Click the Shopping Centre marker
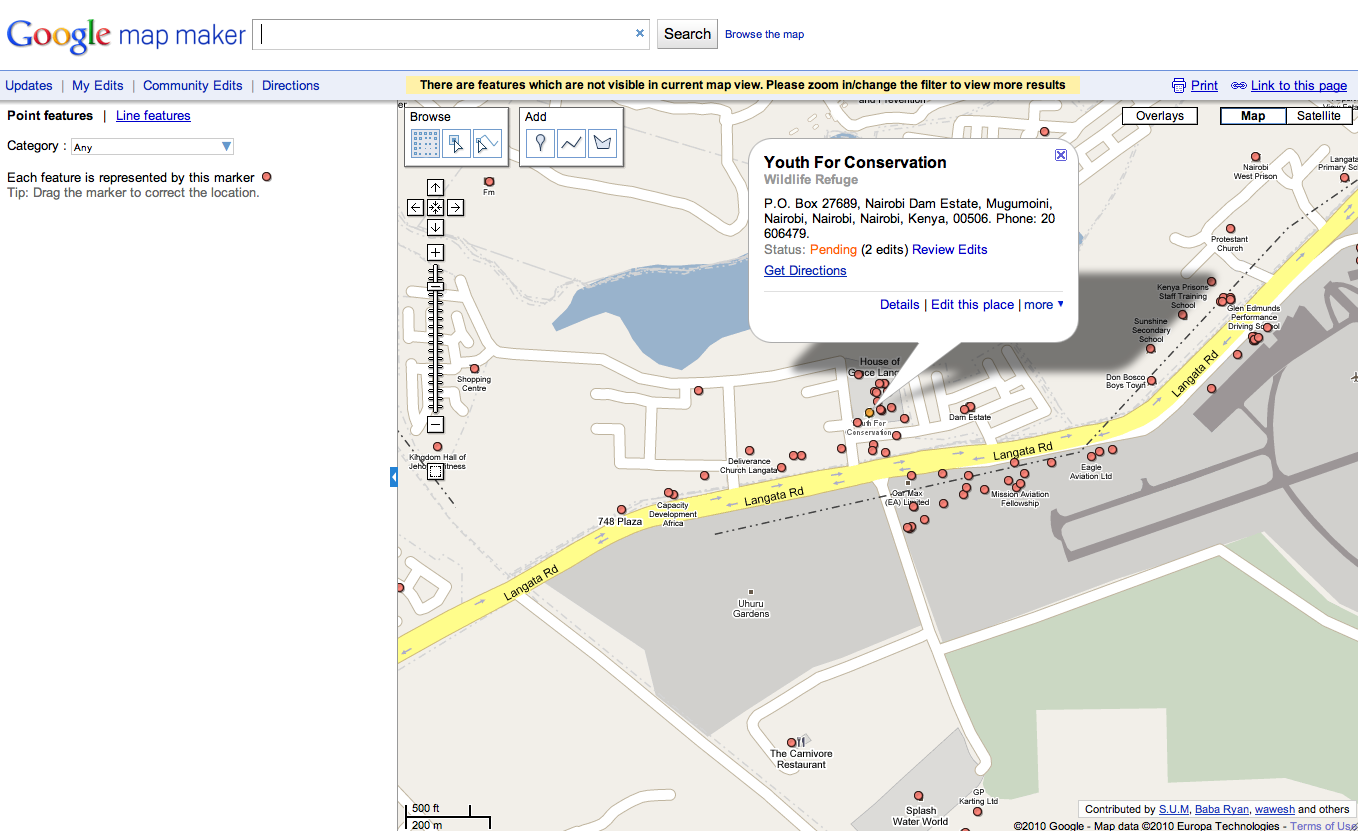Image resolution: width=1358 pixels, height=831 pixels. coord(474,368)
